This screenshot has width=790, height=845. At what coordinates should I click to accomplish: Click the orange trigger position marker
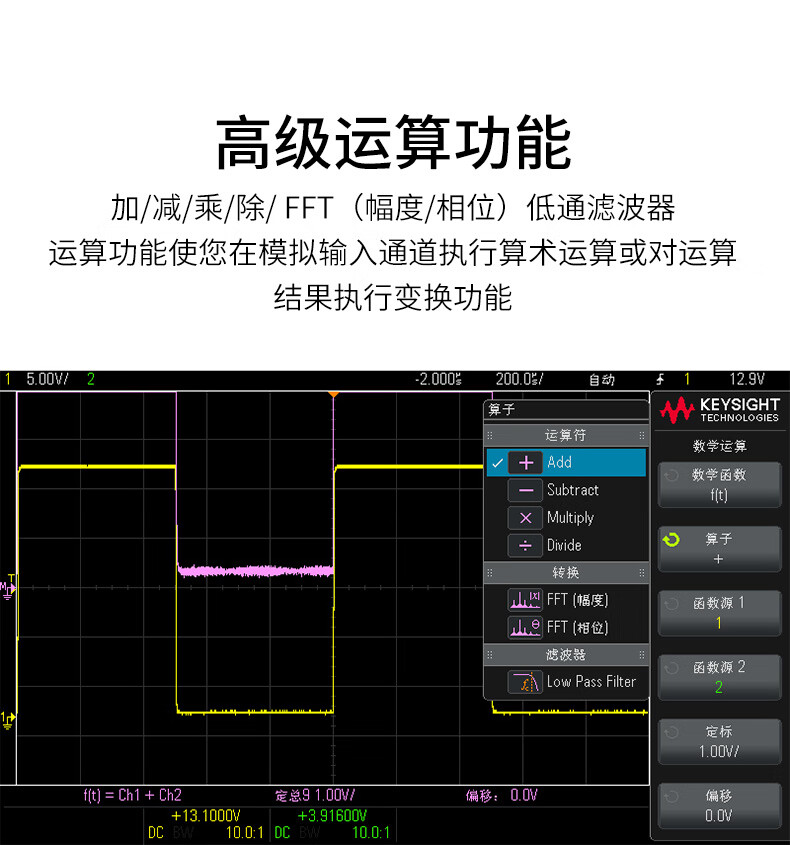pos(334,394)
